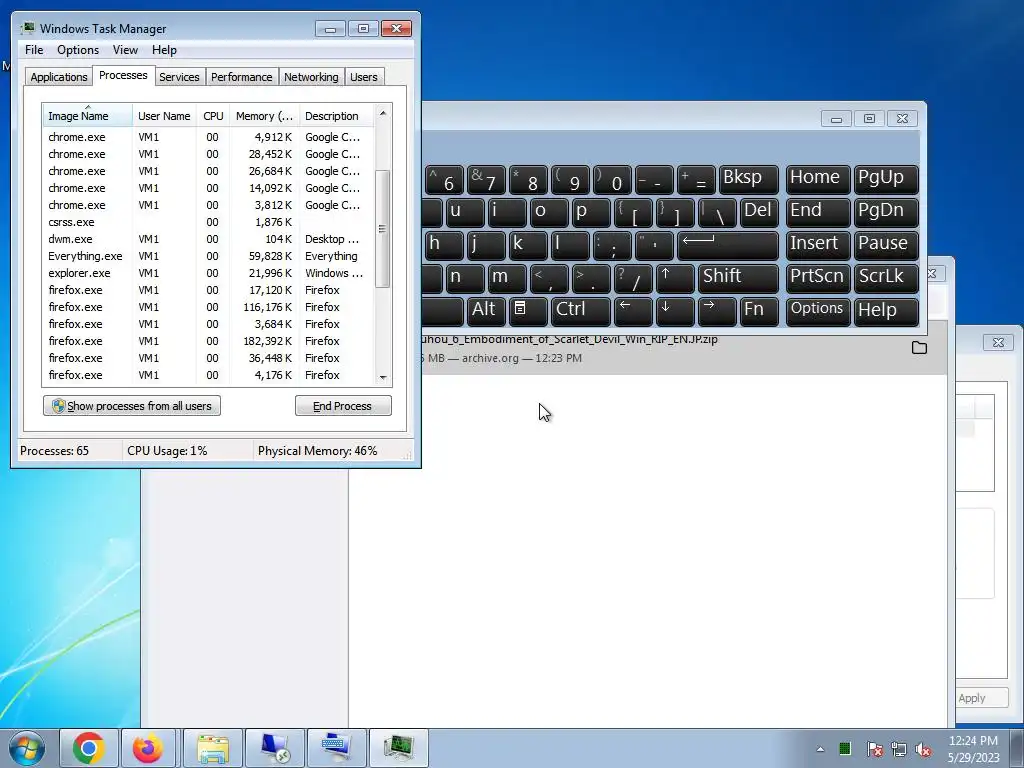Open Firefox from the taskbar
This screenshot has width=1024, height=768.
pyautogui.click(x=148, y=748)
